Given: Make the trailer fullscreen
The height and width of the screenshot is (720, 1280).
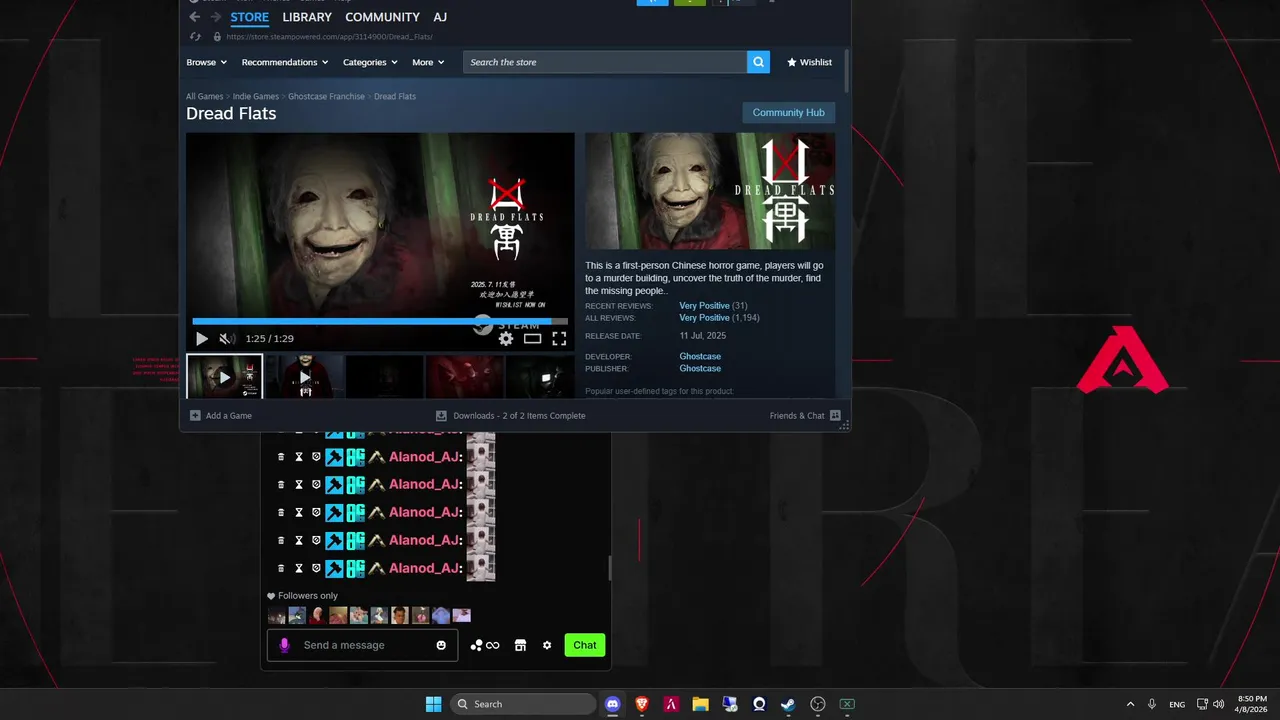Looking at the screenshot, I should 559,339.
